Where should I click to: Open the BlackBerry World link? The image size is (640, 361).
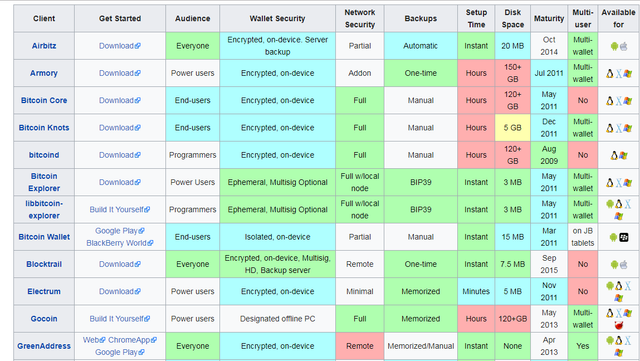(120, 243)
